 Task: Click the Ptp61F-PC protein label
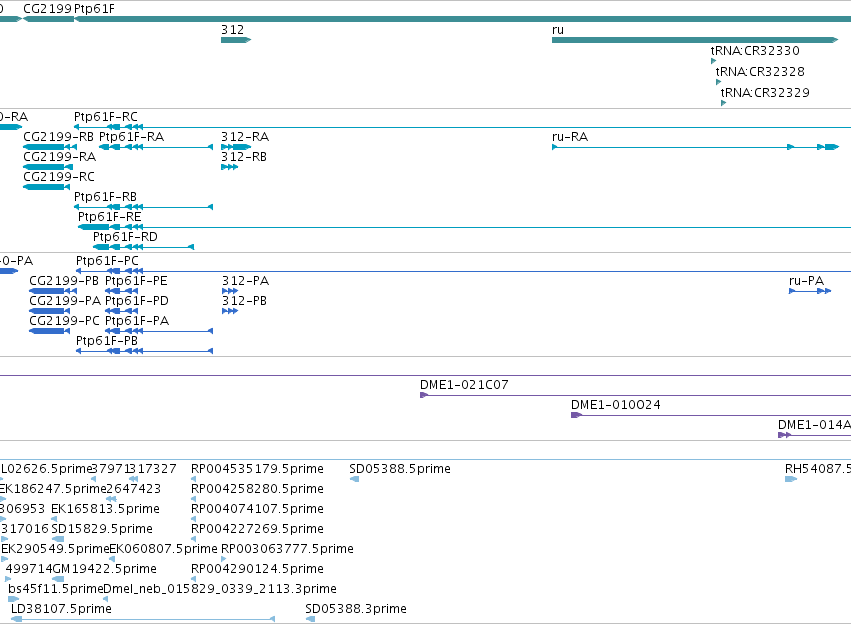pos(107,261)
